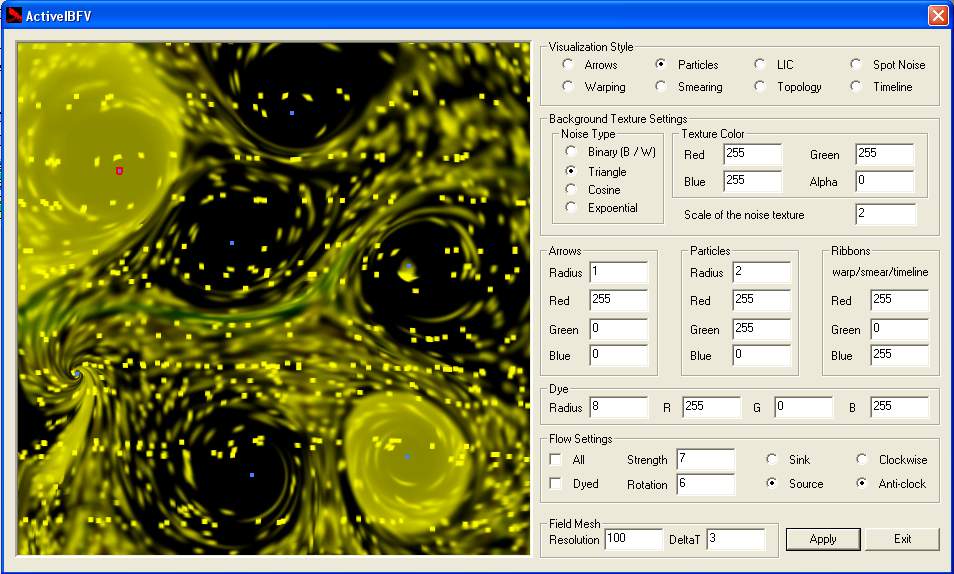Viewport: 954px width, 574px height.
Task: Click the Exit button
Action: [902, 539]
